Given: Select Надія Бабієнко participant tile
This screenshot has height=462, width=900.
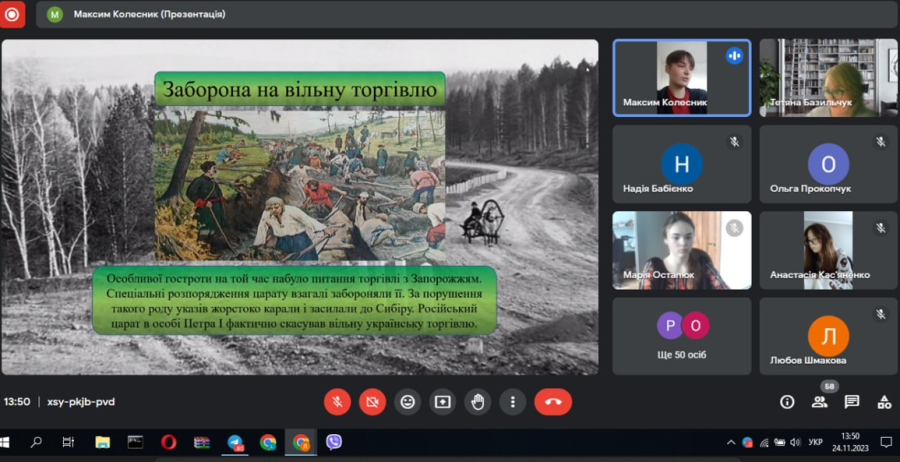Looking at the screenshot, I should pyautogui.click(x=682, y=164).
